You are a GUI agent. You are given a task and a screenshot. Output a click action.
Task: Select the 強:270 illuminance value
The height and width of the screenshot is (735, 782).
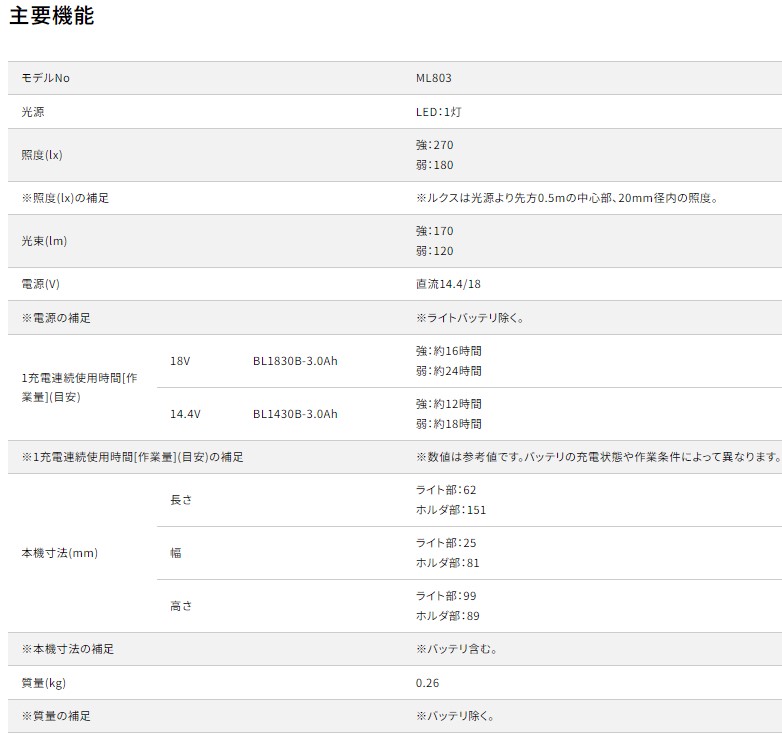(x=434, y=145)
